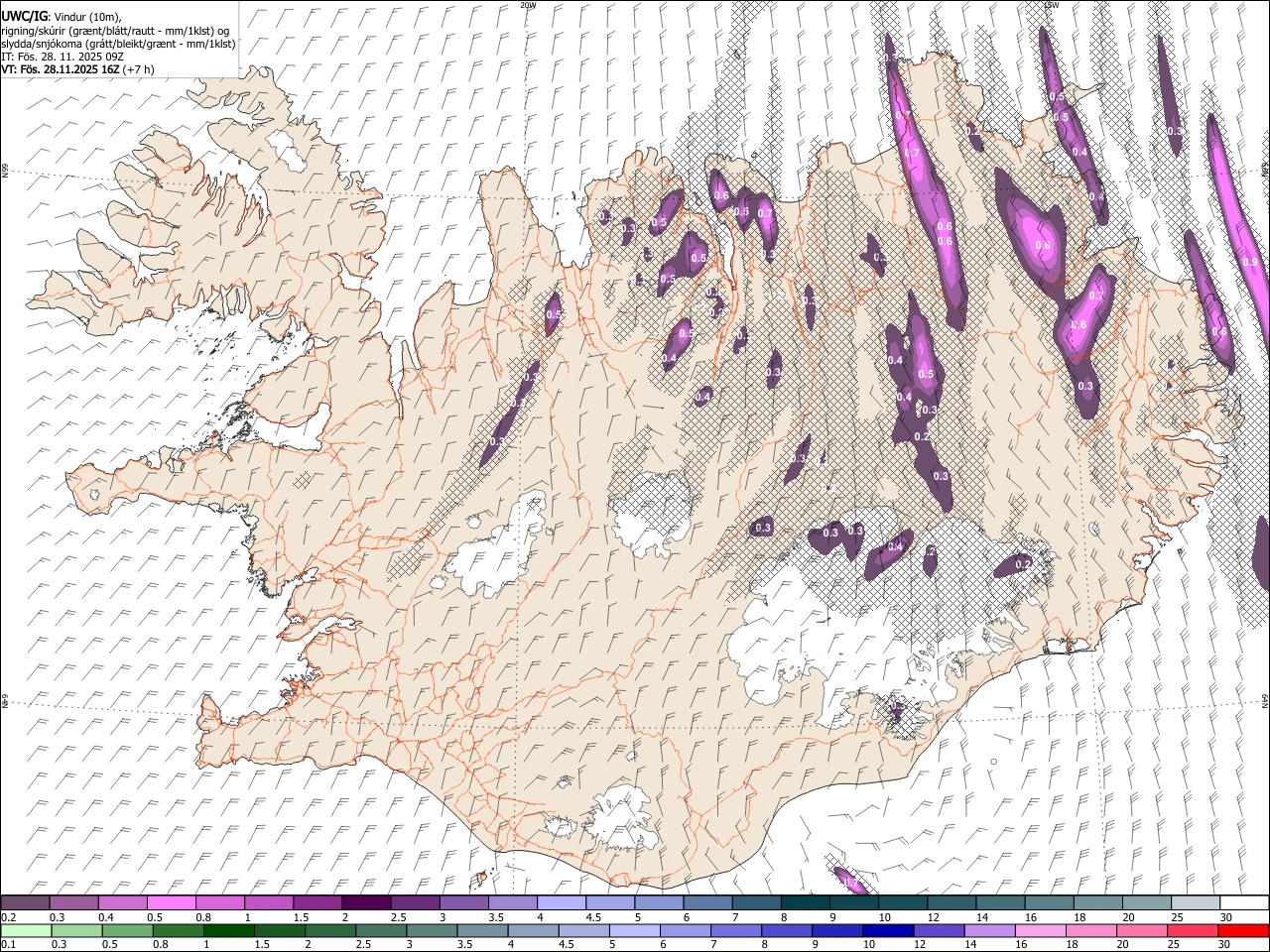Pick lower-row swatch between 25 and 30
The image size is (1270, 952).
point(1192,931)
